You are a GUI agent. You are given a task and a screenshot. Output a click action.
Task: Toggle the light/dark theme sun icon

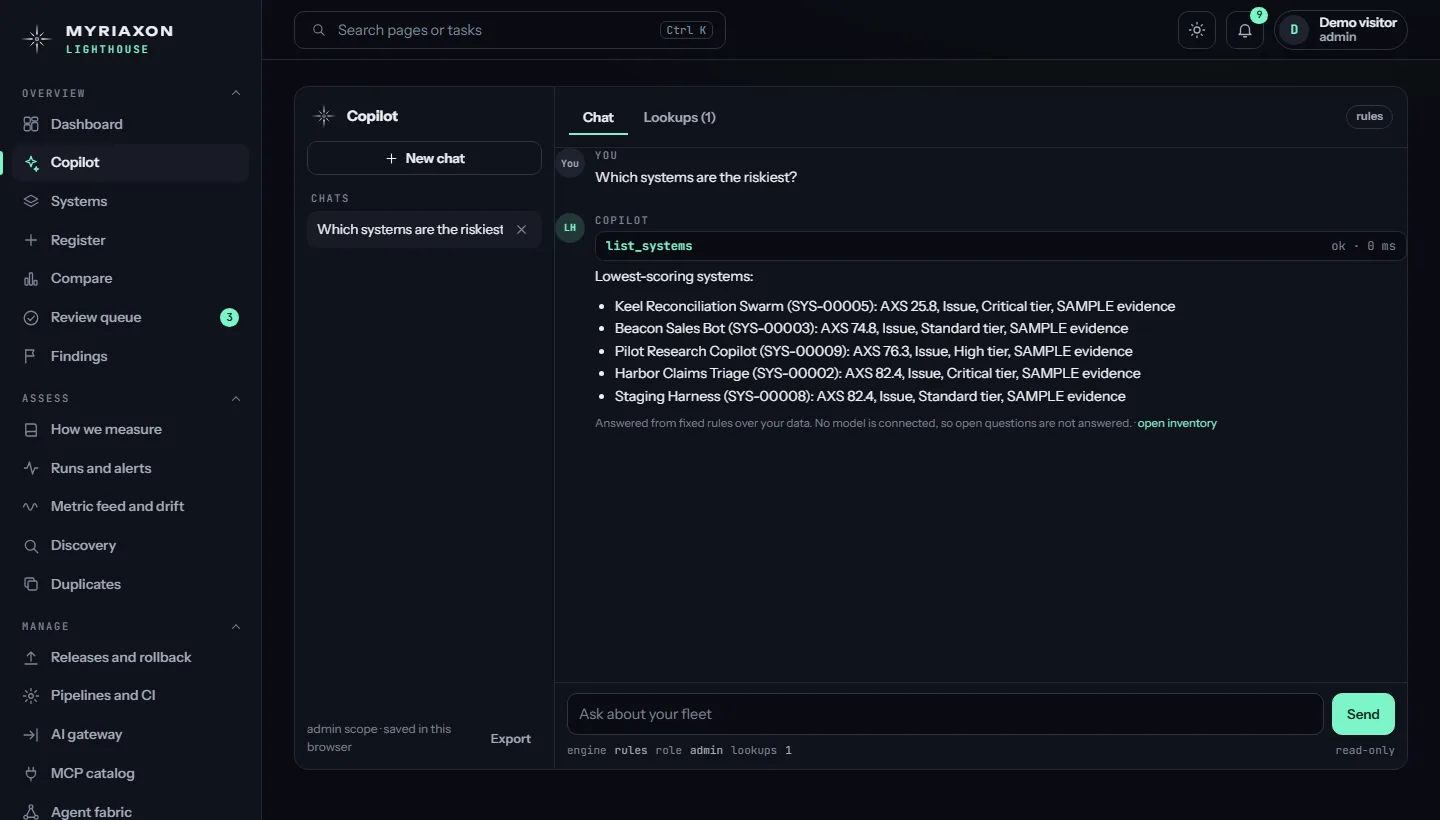1197,30
